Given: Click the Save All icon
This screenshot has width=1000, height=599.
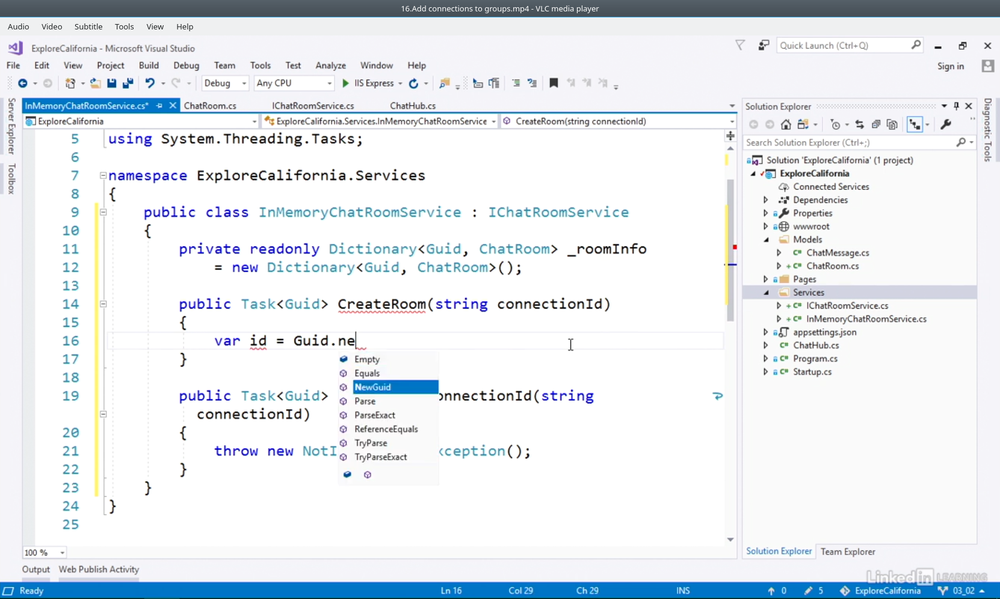Looking at the screenshot, I should (128, 84).
